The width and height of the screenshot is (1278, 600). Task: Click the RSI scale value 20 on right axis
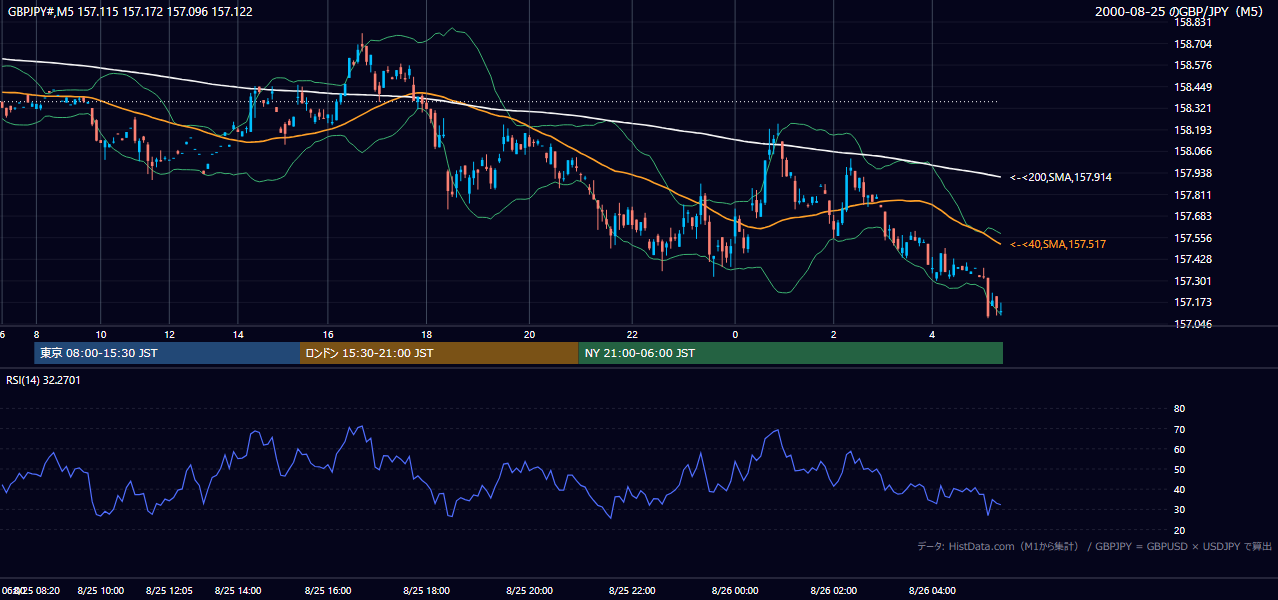[1179, 531]
